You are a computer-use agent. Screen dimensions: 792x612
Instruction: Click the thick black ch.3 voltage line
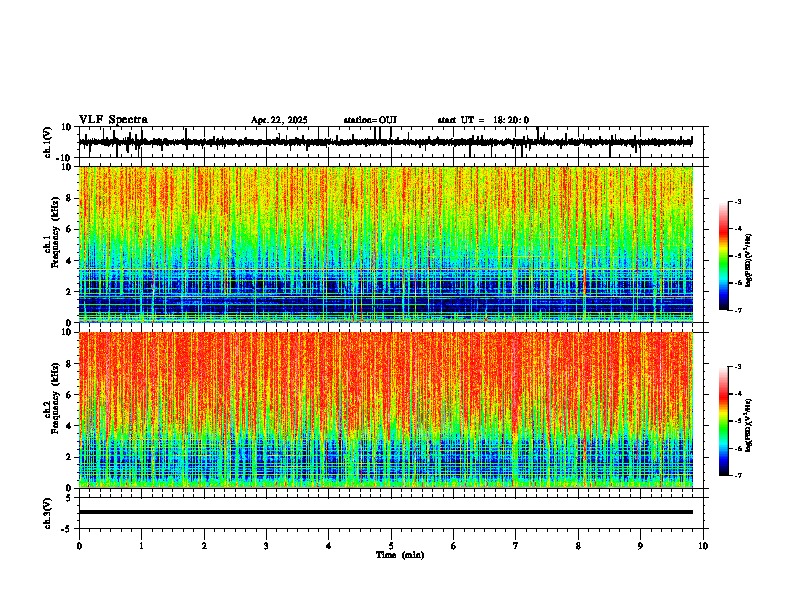pos(385,512)
